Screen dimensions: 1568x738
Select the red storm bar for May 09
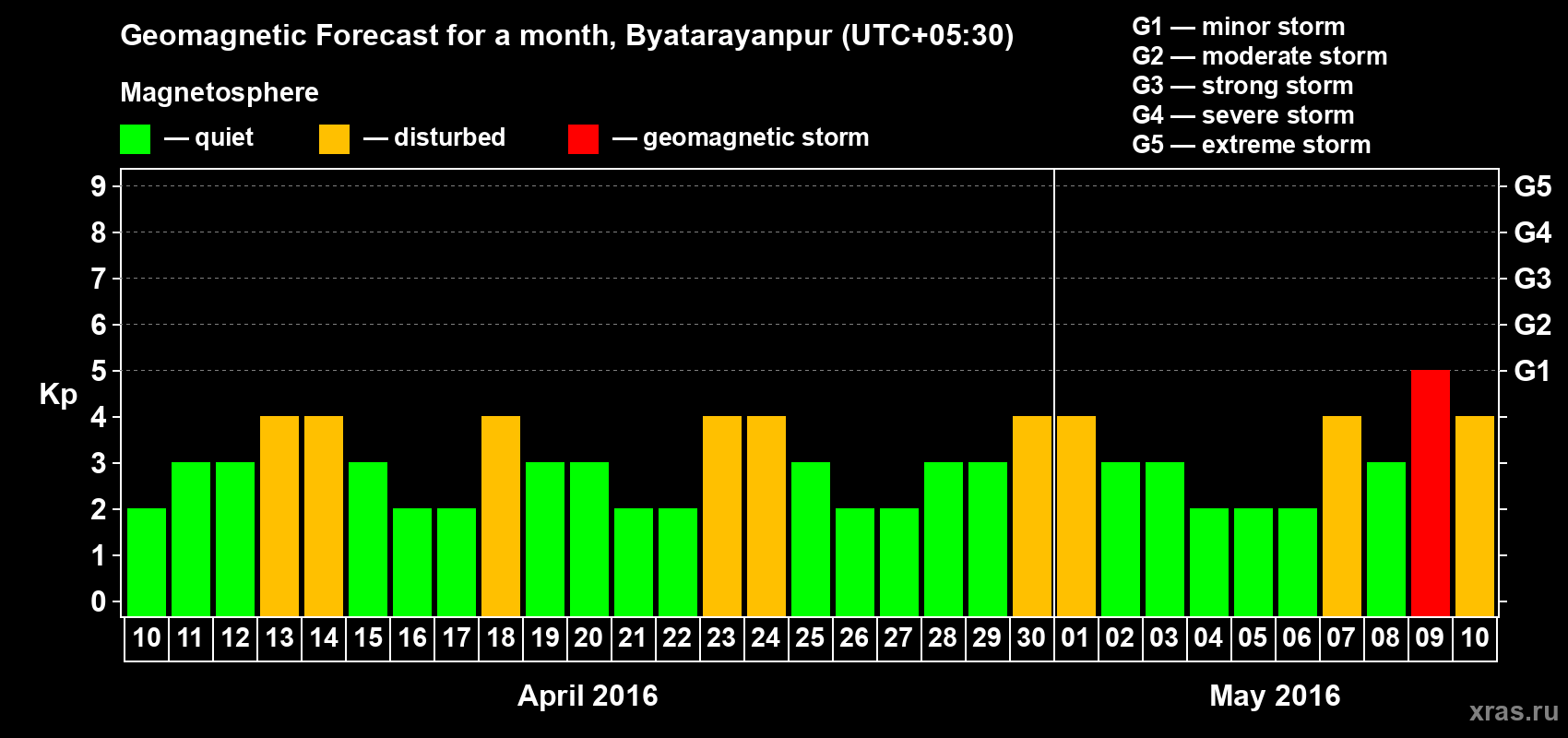coord(1431,493)
